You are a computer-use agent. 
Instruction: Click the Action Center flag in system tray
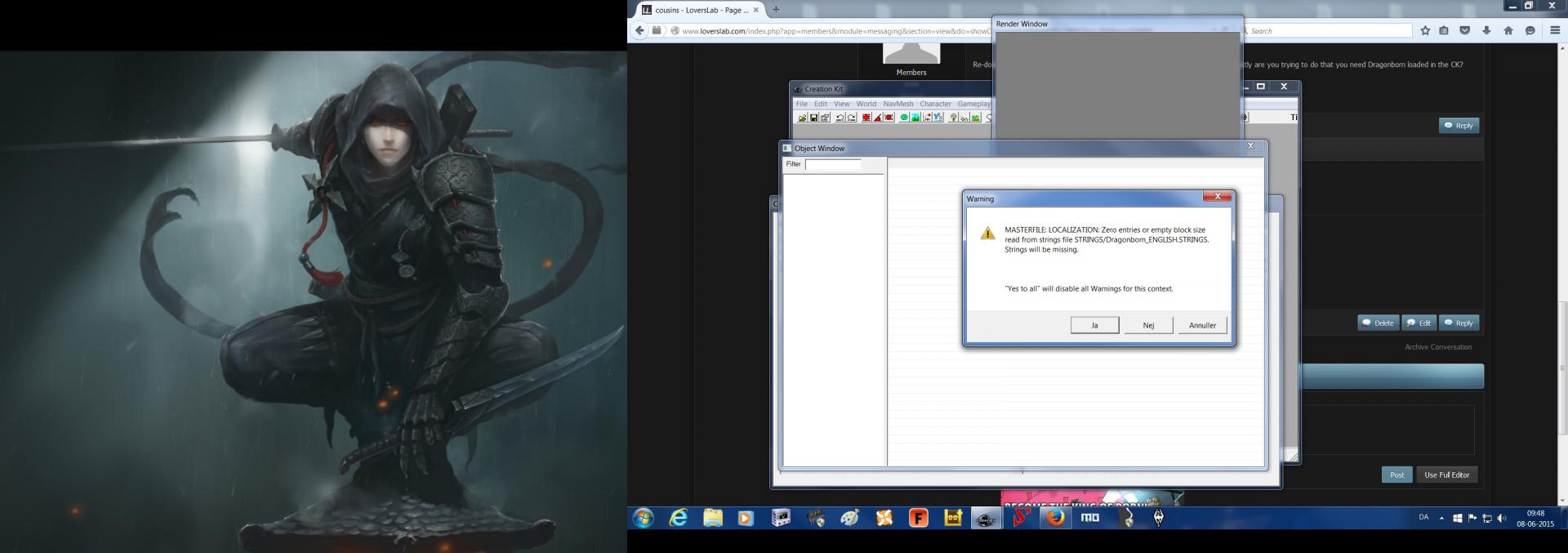[x=1472, y=519]
